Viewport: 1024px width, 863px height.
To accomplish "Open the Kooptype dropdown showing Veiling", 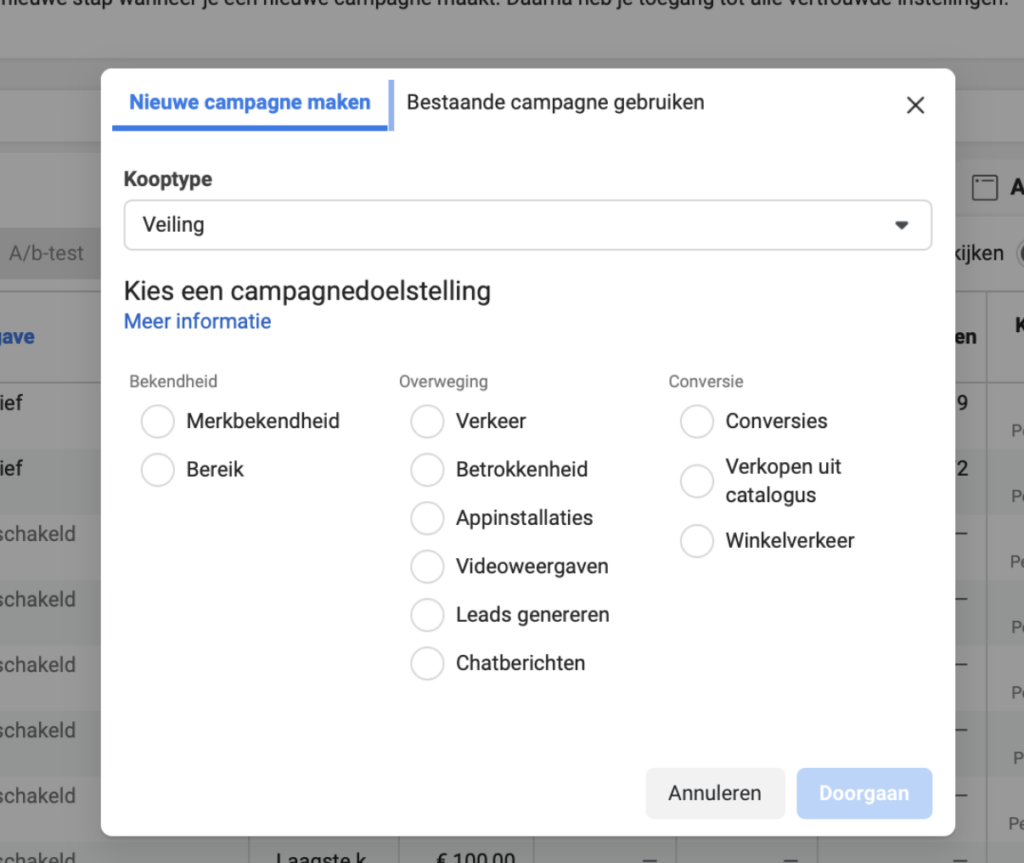I will coord(527,225).
